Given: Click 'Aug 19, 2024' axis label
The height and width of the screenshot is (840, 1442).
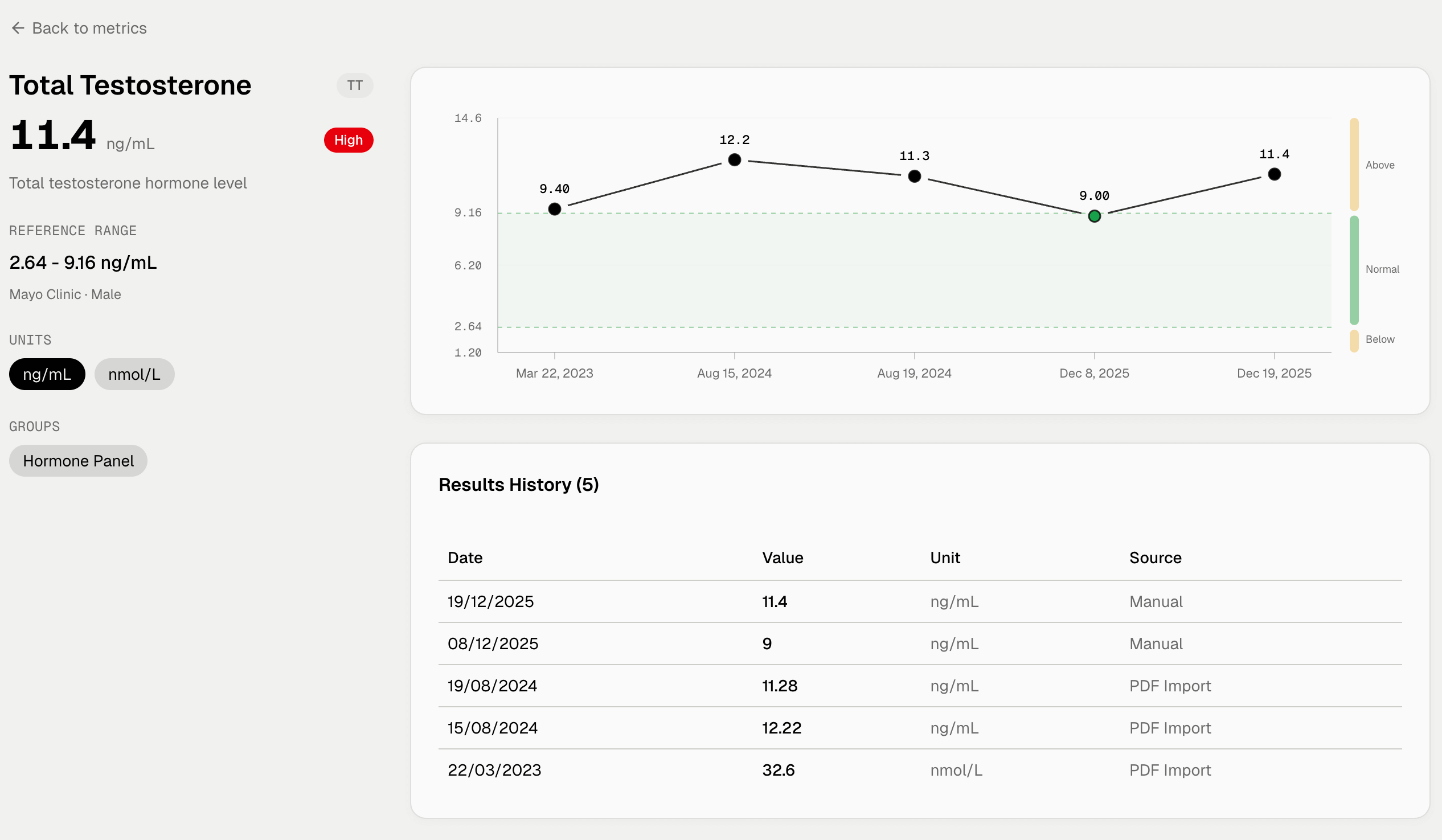Looking at the screenshot, I should (x=915, y=373).
